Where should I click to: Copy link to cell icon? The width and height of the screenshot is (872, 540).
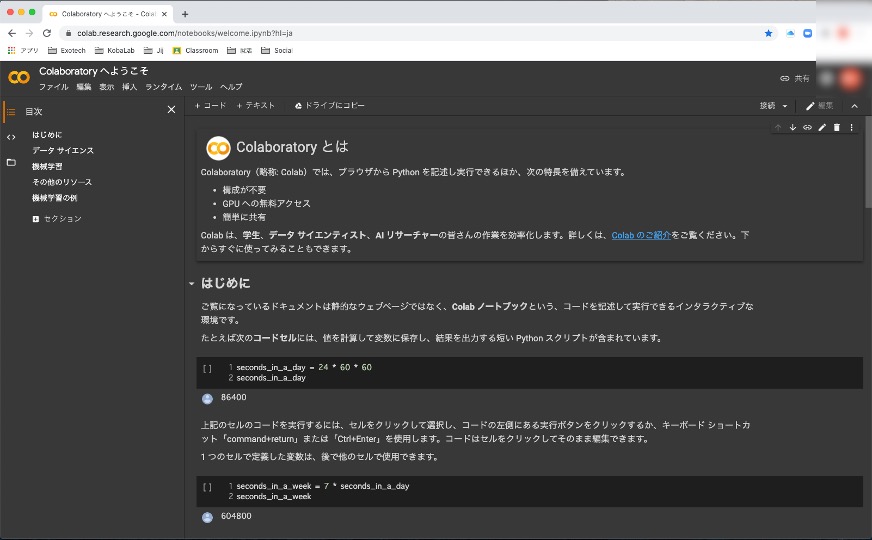807,127
